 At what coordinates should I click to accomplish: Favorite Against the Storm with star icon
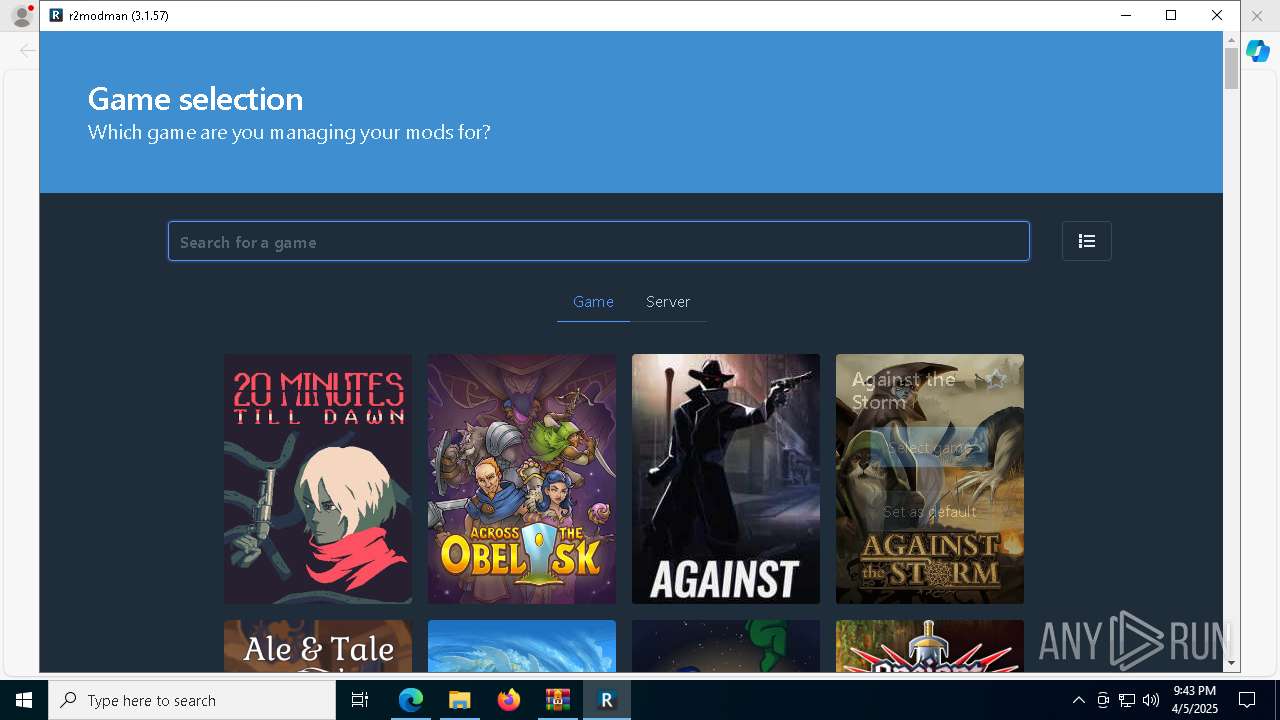click(995, 380)
